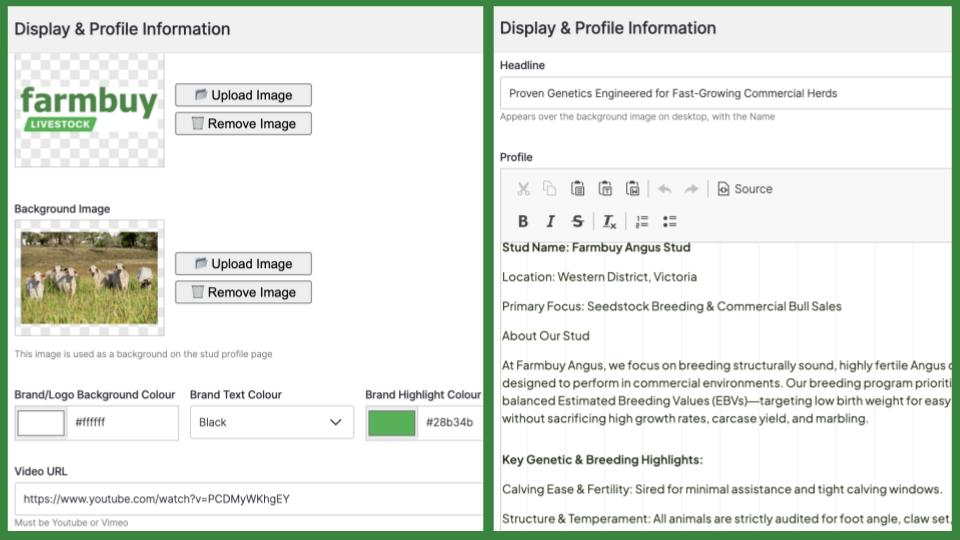Click the #28b34b hex colour field
This screenshot has width=960, height=540.
(x=451, y=422)
